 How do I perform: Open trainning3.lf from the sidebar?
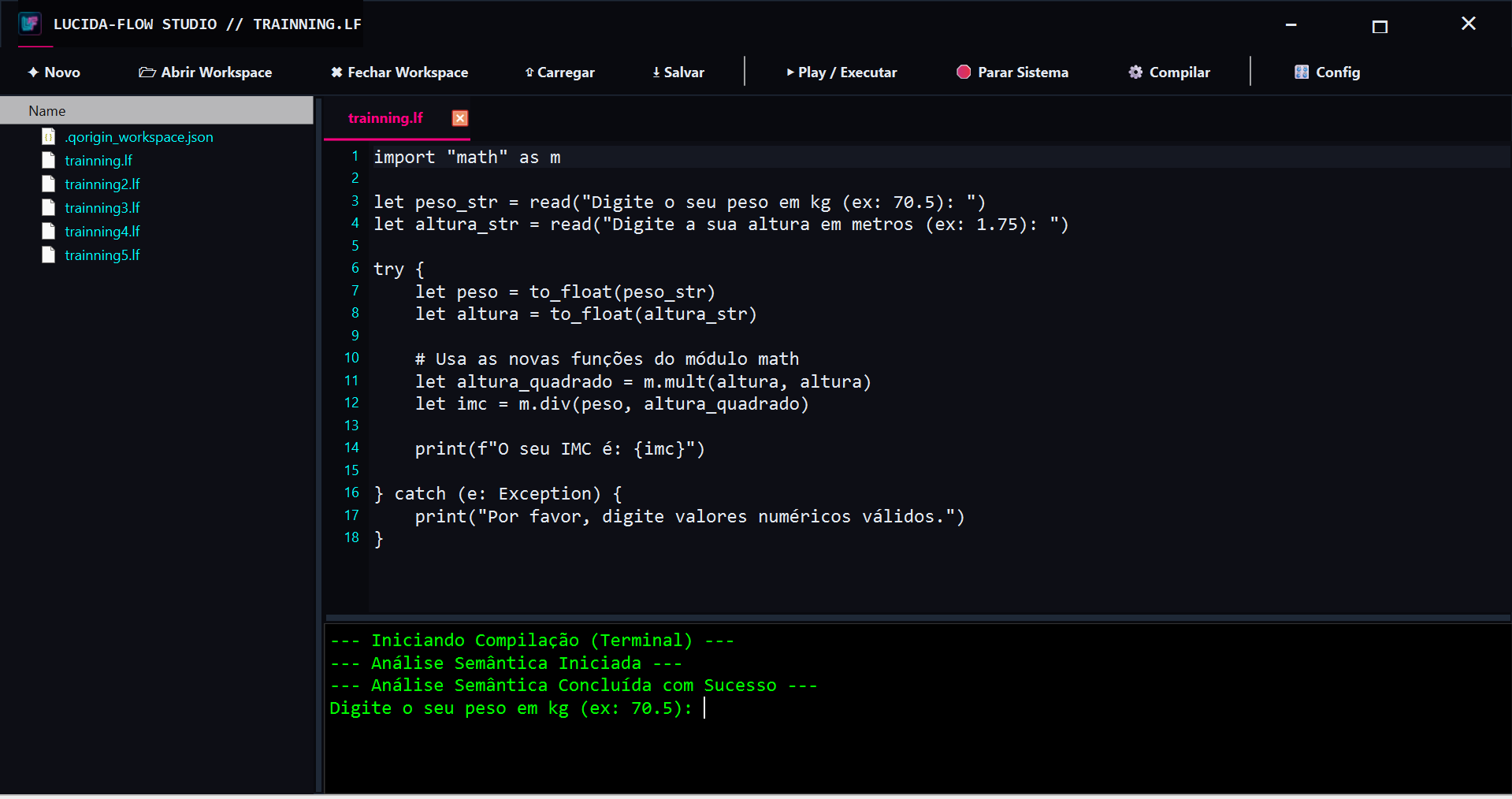click(102, 208)
